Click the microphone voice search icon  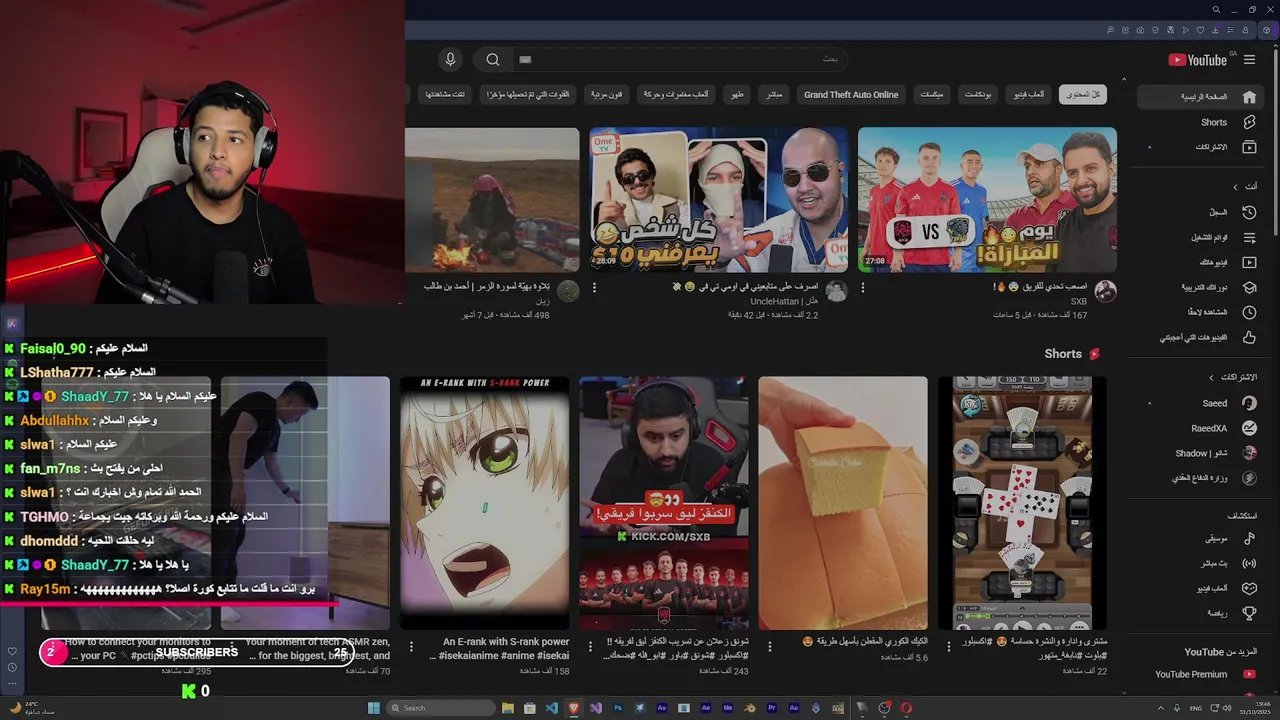pos(450,60)
